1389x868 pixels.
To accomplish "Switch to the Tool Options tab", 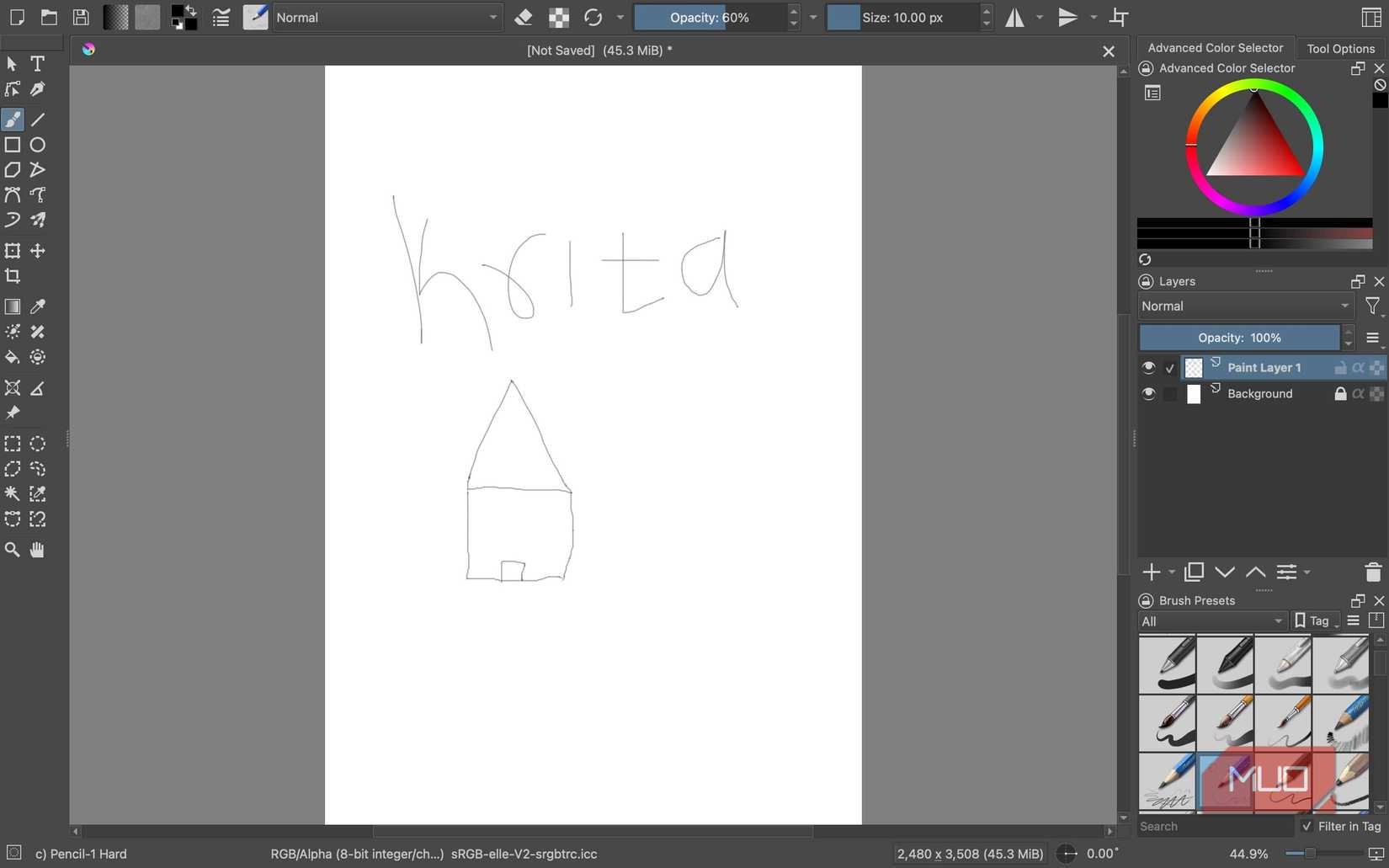I will coord(1340,48).
